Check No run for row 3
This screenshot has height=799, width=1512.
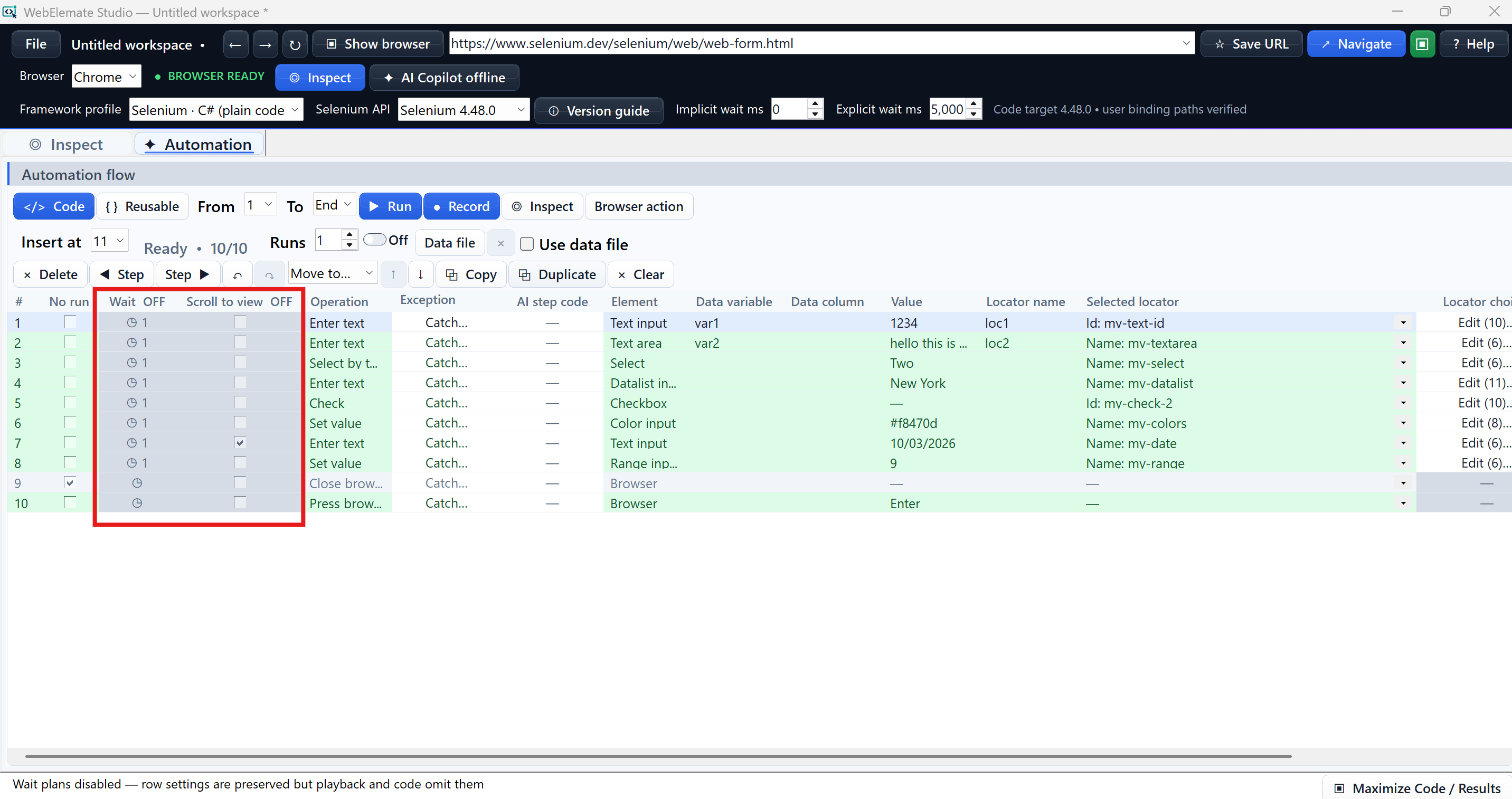[x=70, y=363]
